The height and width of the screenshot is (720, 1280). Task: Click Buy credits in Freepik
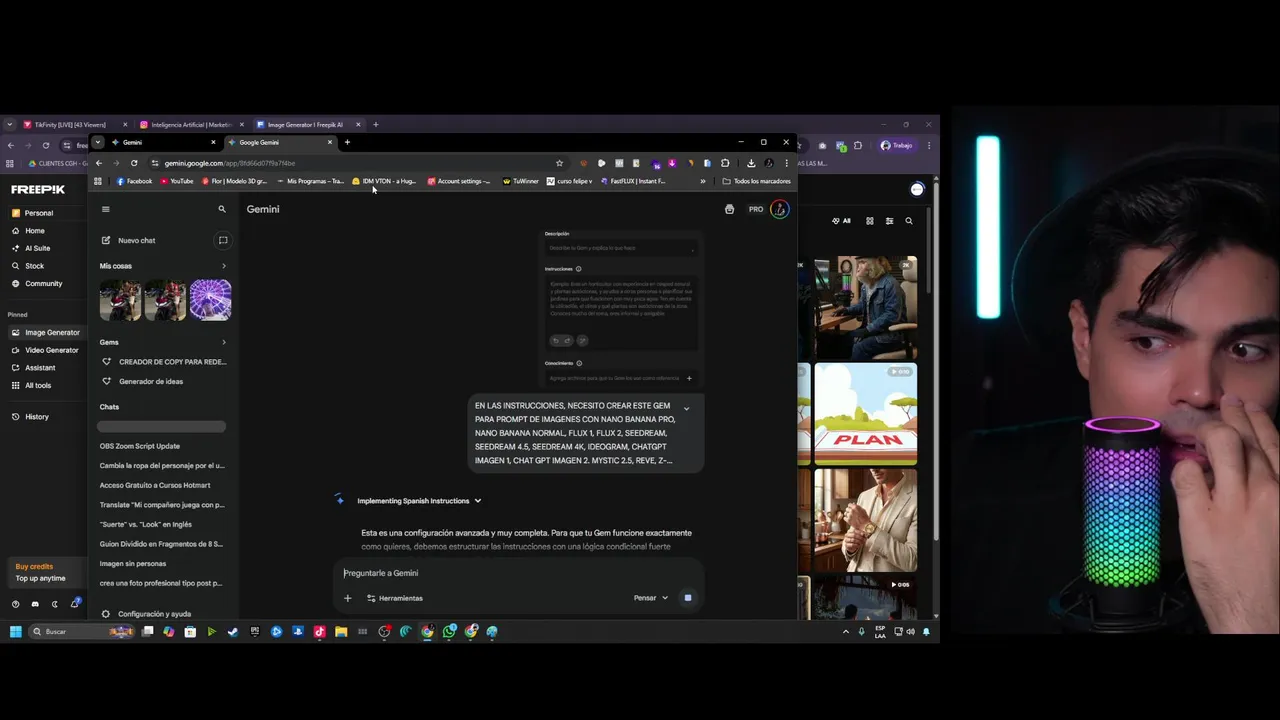pyautogui.click(x=34, y=566)
